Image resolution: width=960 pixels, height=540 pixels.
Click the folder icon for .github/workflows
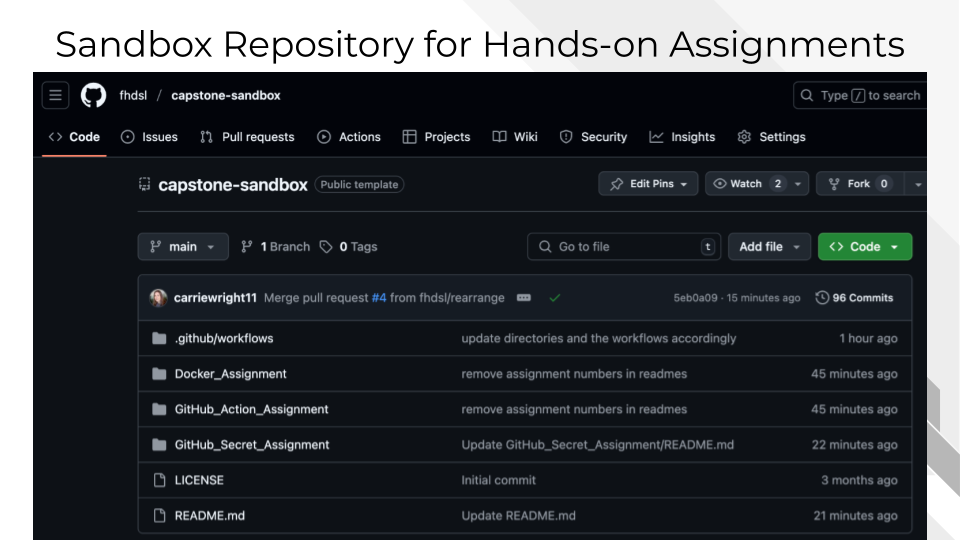pos(159,339)
